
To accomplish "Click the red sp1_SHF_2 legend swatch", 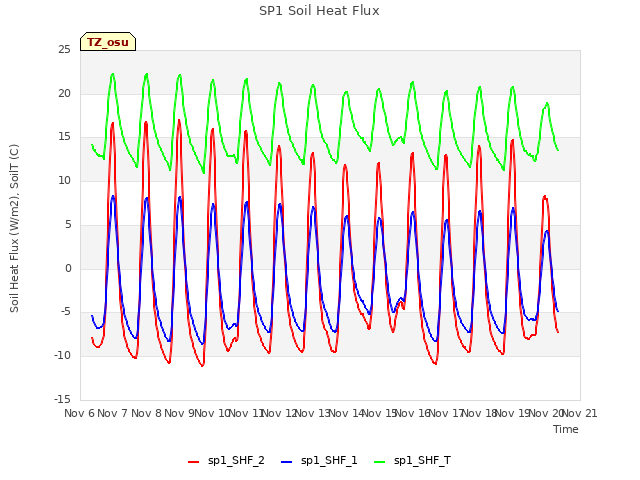I will tap(193, 462).
